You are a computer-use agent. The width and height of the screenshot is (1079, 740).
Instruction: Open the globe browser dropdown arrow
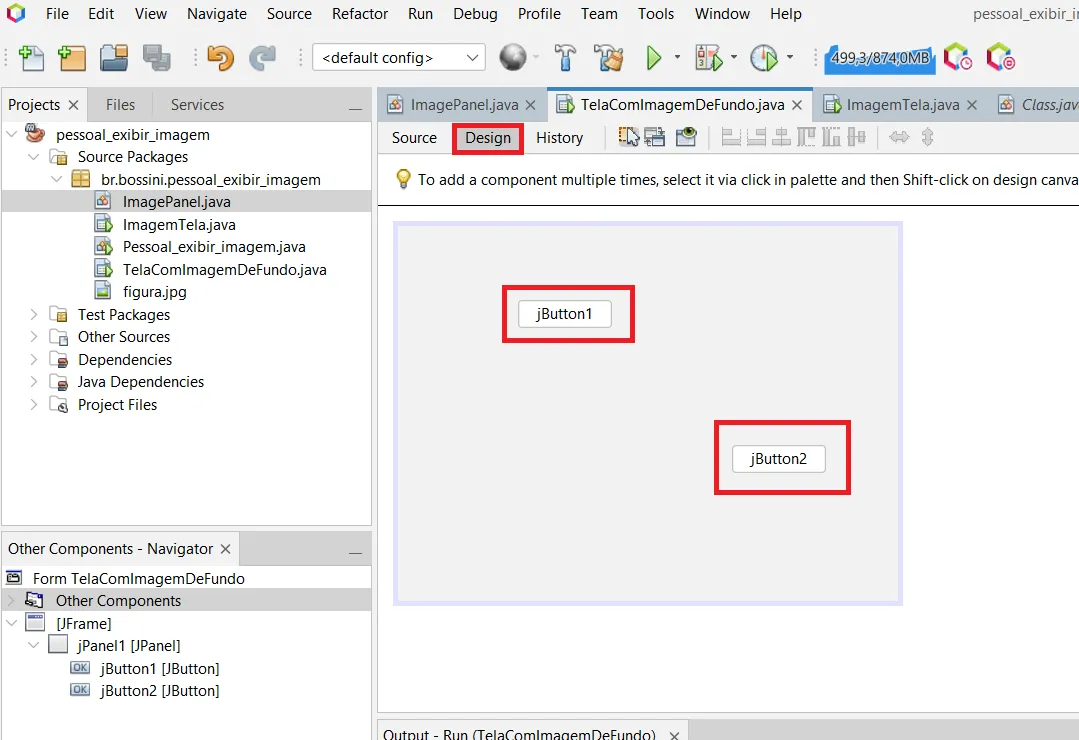(536, 57)
